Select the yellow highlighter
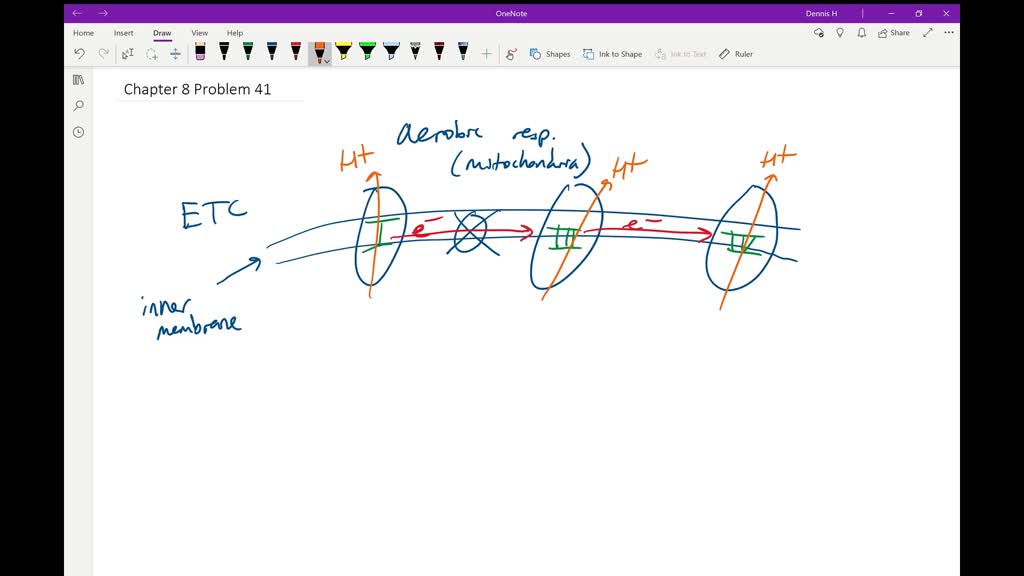This screenshot has width=1024, height=576. (x=343, y=51)
